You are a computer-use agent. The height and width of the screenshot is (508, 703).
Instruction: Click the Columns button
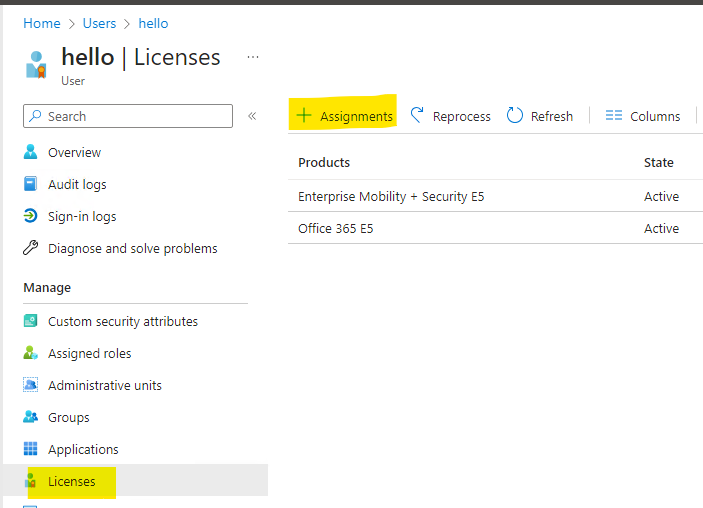[642, 116]
